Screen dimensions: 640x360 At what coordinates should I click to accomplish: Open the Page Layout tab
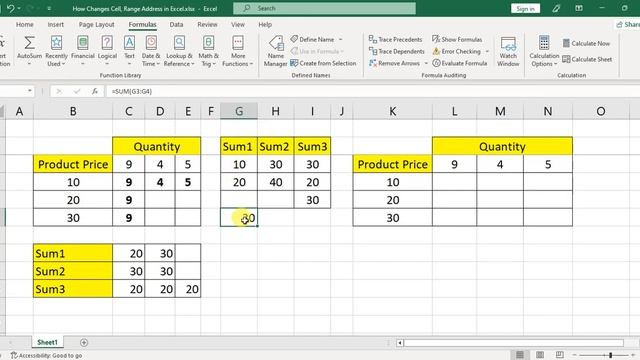click(x=96, y=24)
